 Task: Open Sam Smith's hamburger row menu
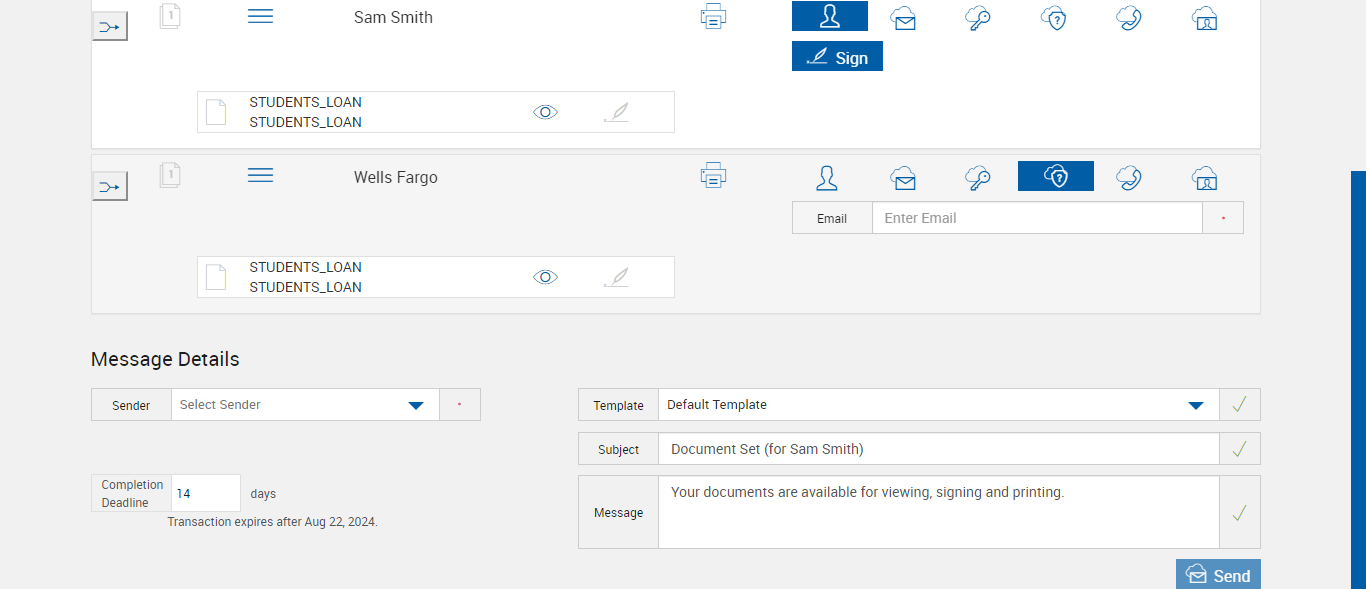click(x=260, y=17)
